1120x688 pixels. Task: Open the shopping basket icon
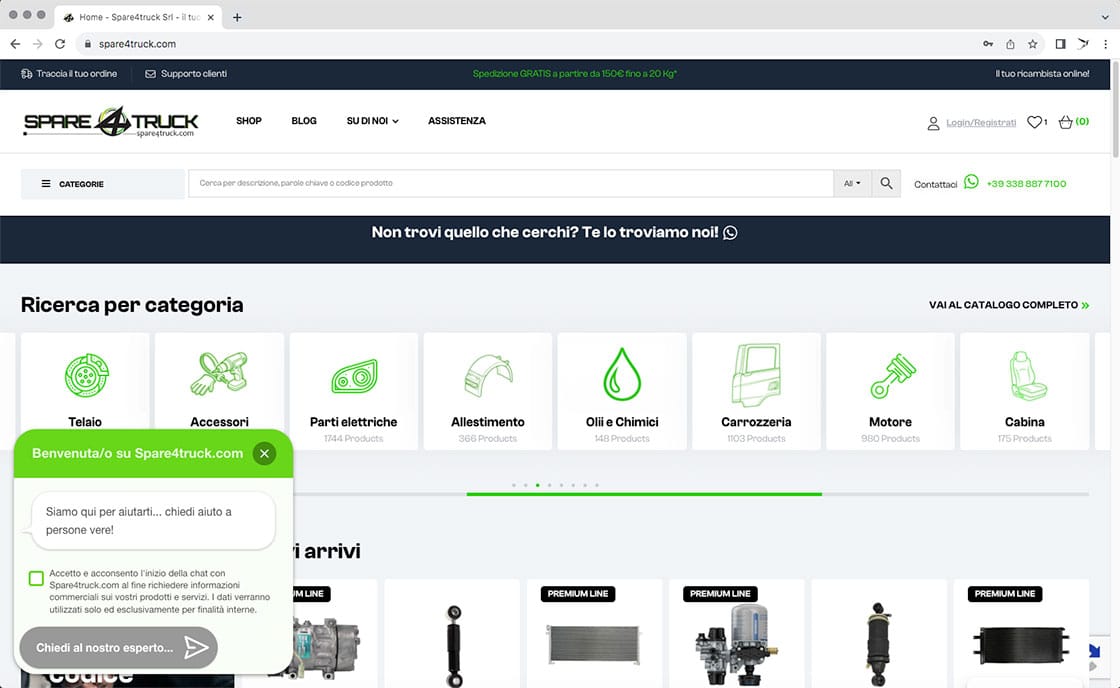1065,122
